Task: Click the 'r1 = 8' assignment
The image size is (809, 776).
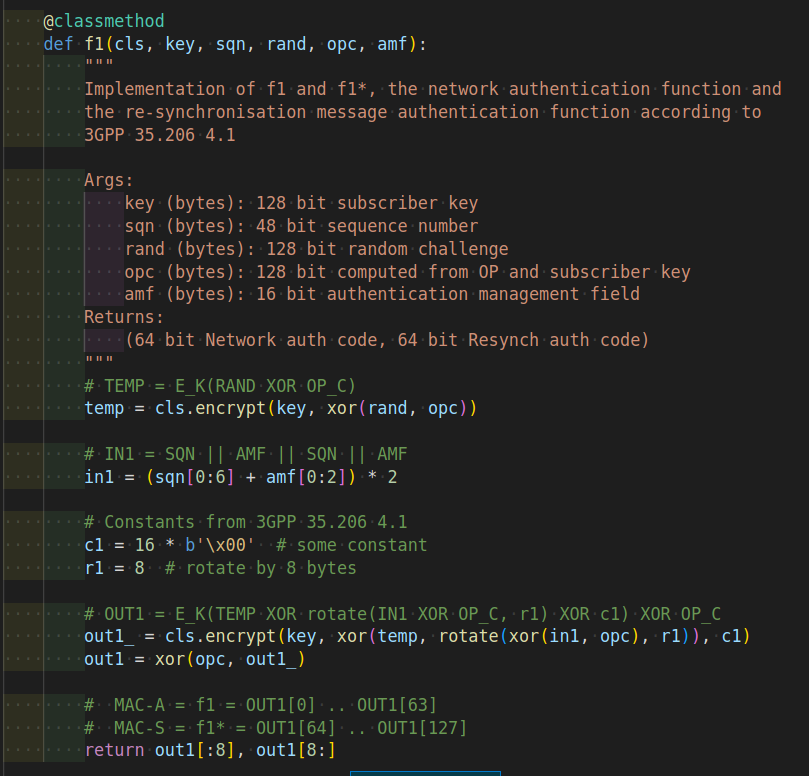Action: pyautogui.click(x=115, y=568)
